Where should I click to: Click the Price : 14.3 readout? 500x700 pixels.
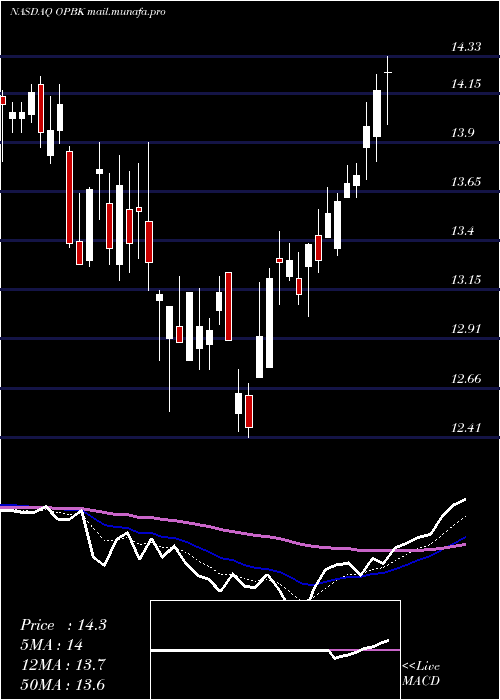coord(63,625)
